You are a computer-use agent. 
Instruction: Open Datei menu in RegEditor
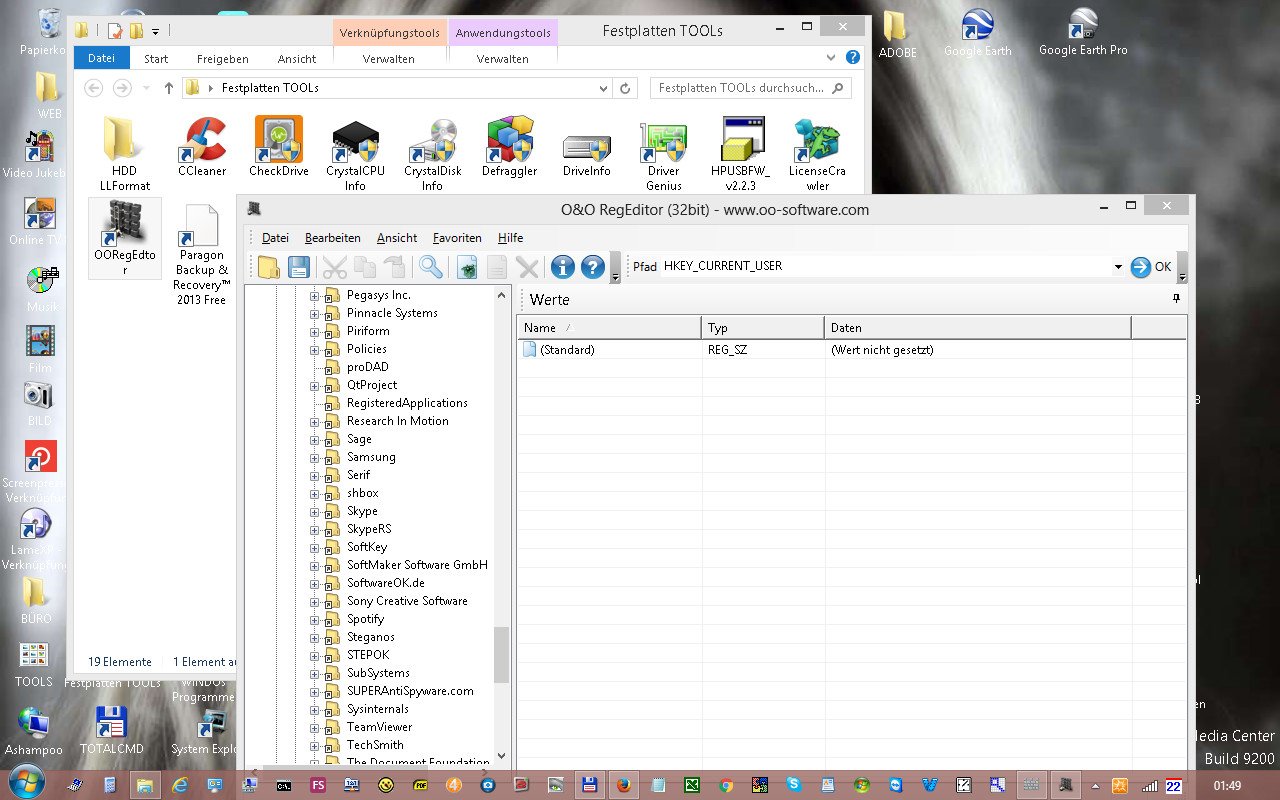click(x=275, y=238)
